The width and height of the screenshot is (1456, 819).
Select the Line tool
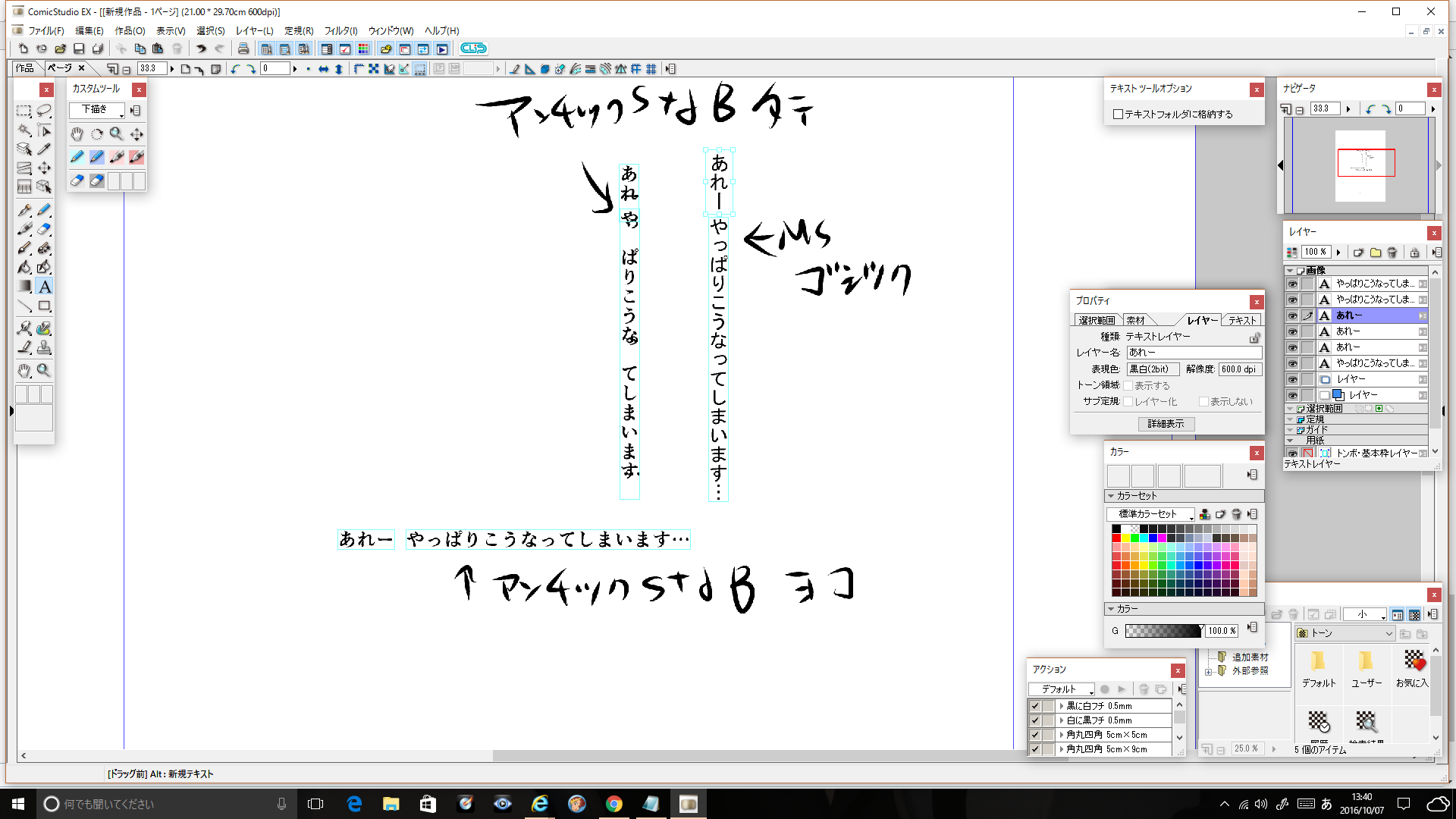coord(24,306)
